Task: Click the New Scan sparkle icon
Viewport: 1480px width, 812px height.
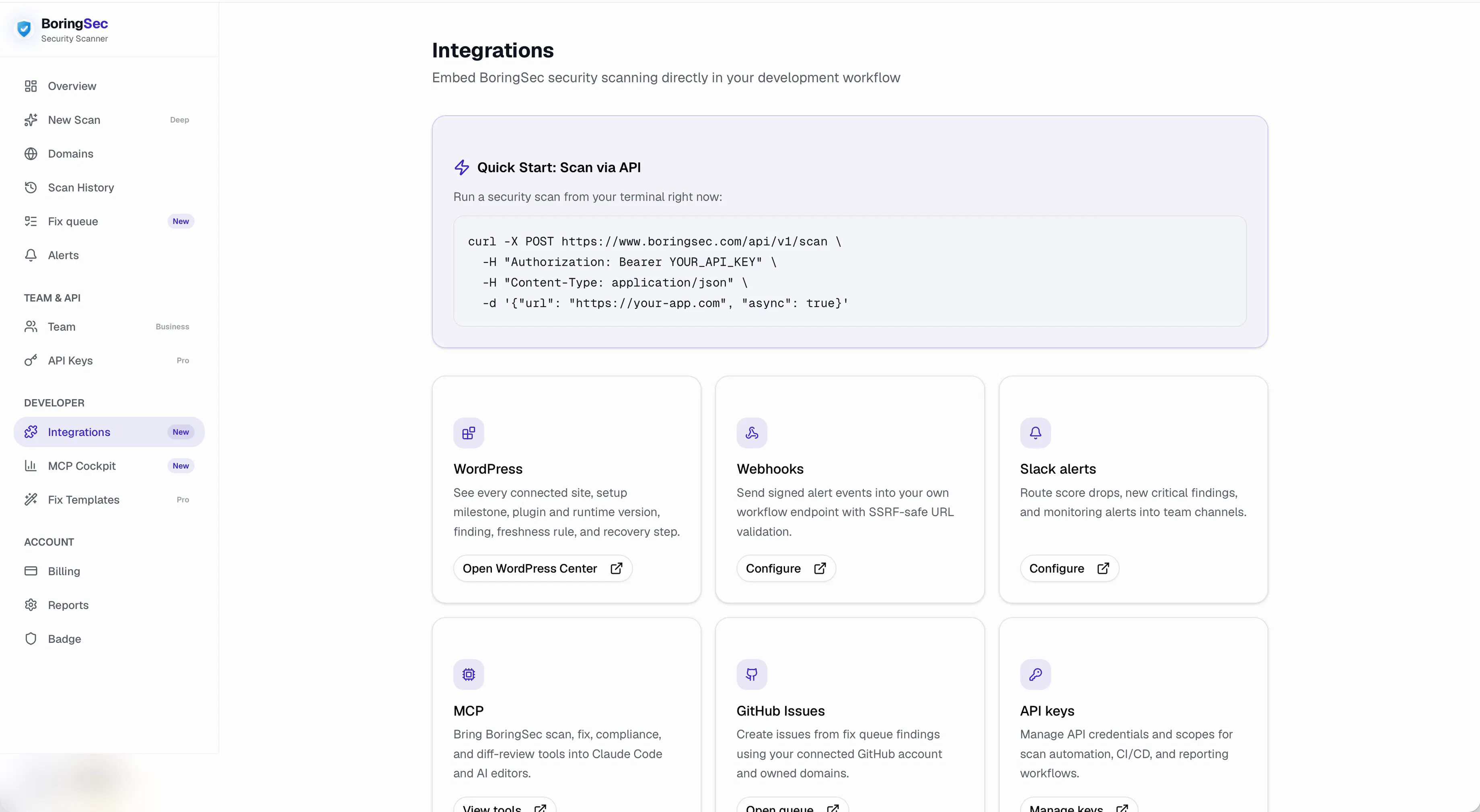Action: coord(31,120)
